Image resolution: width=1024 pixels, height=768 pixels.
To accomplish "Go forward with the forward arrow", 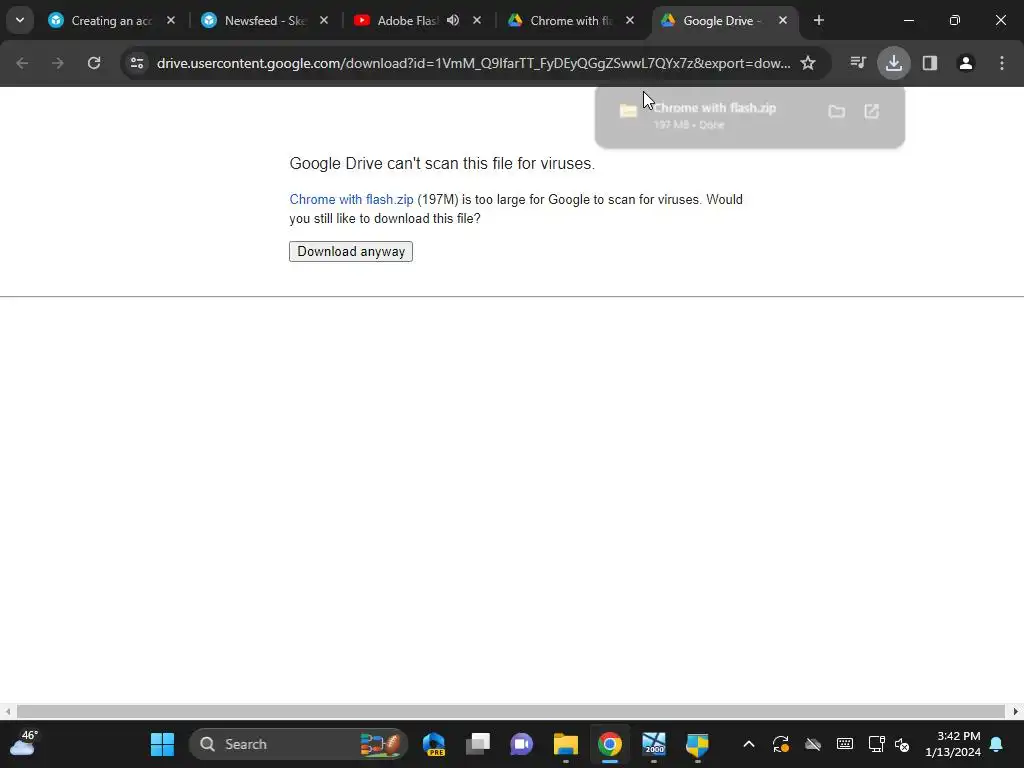I will 58,63.
